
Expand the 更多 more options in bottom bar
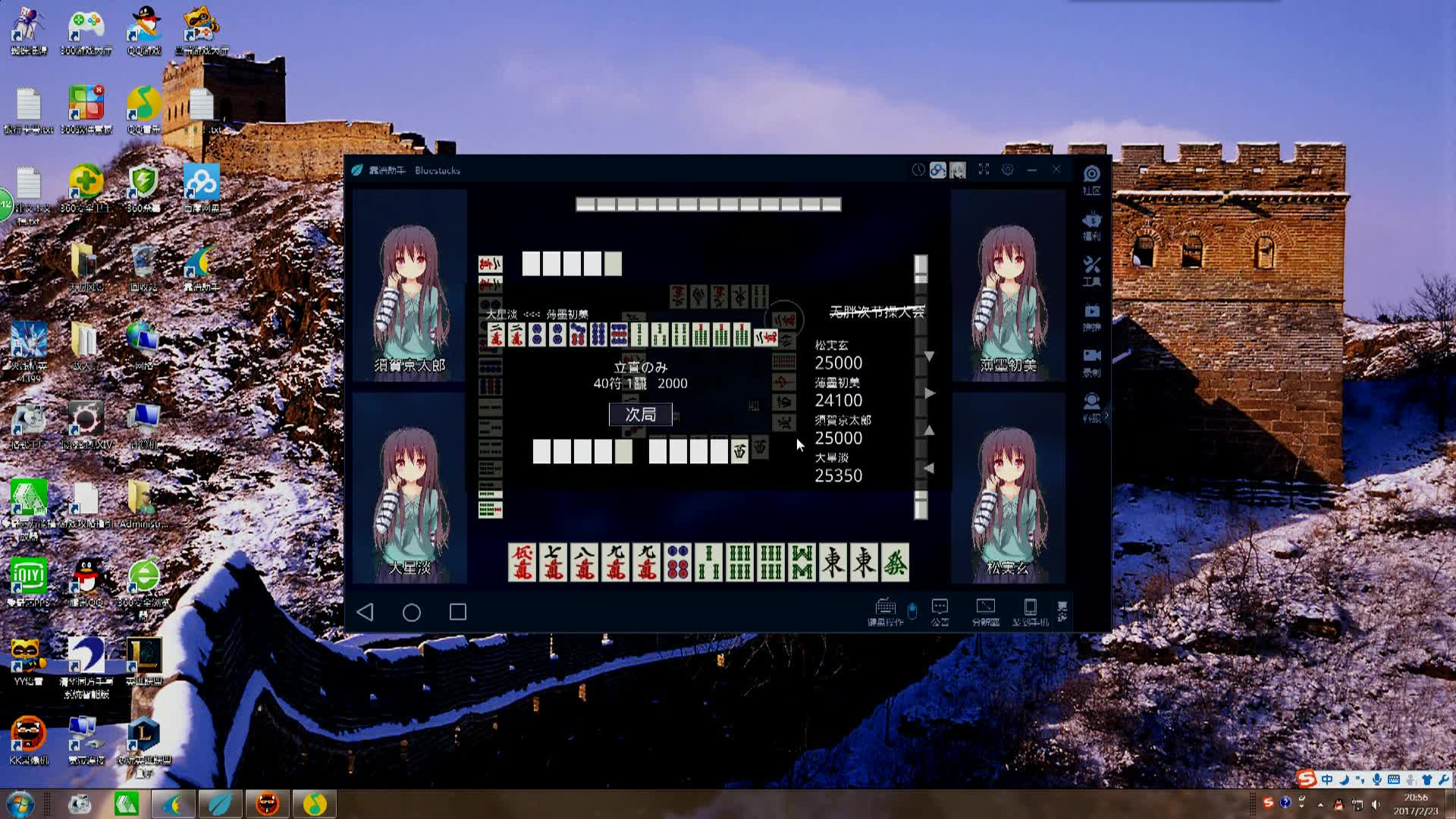[1062, 611]
